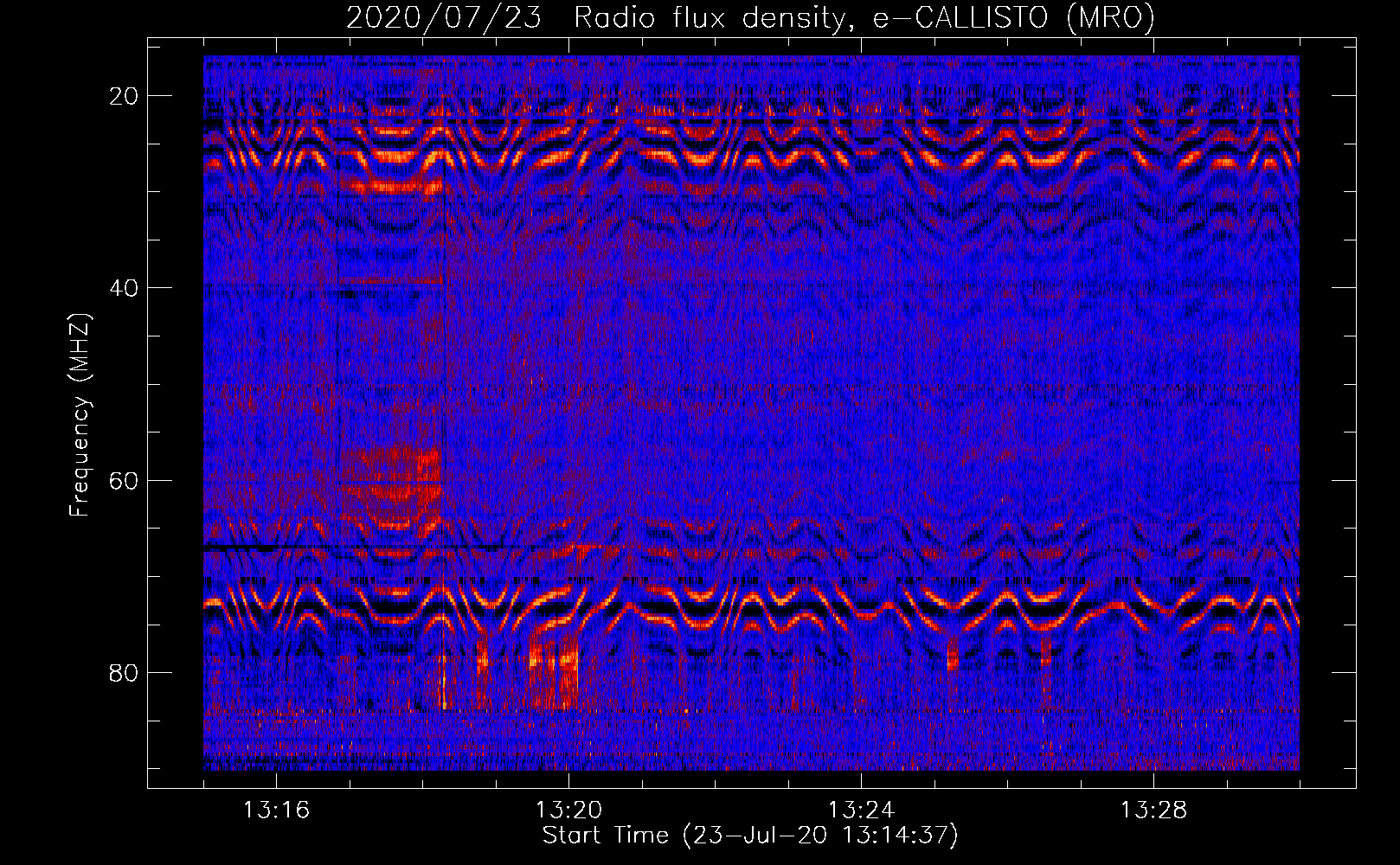
Task: Click the 13:20 time tick label
Action: click(568, 811)
